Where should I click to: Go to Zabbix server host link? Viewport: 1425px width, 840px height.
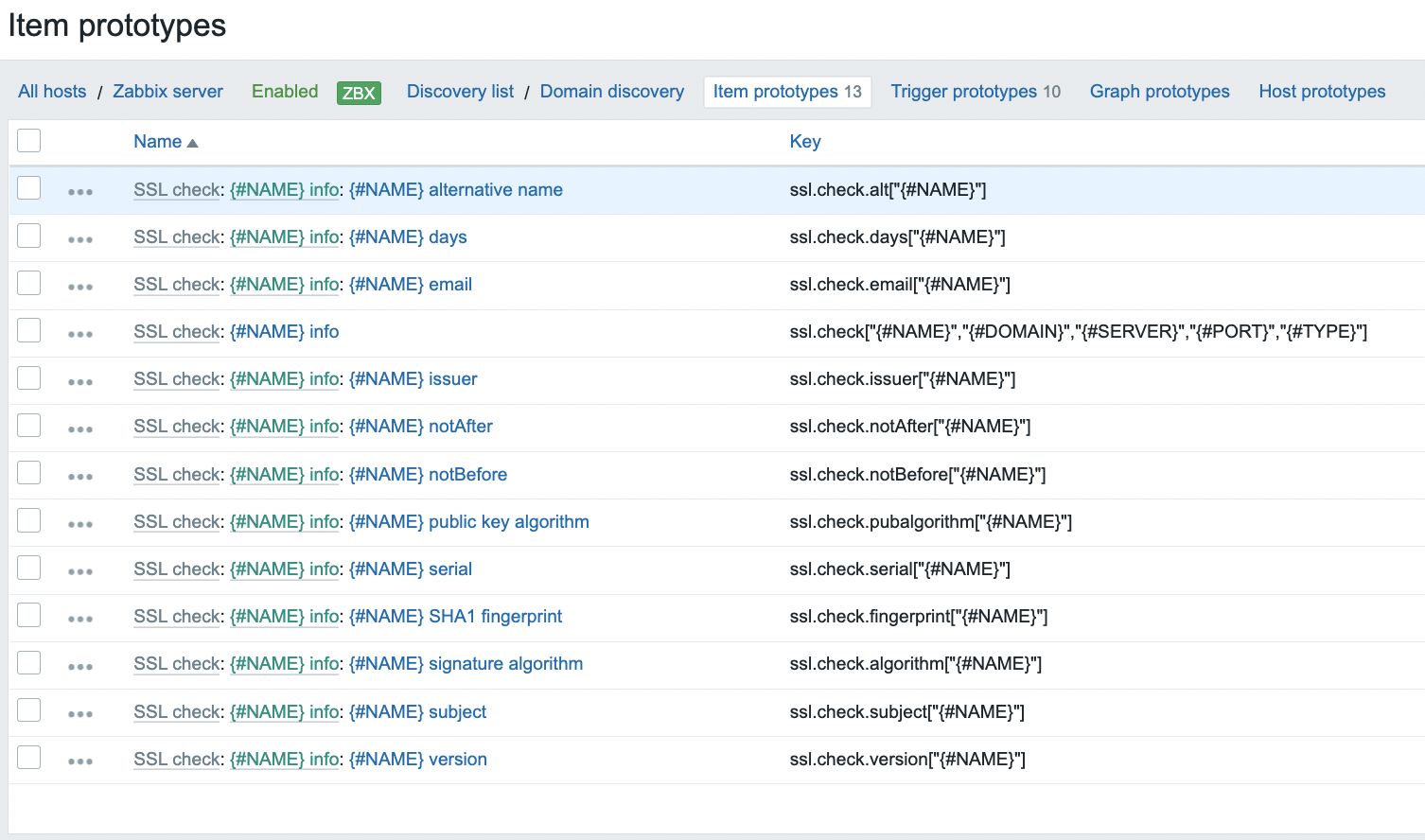click(167, 92)
